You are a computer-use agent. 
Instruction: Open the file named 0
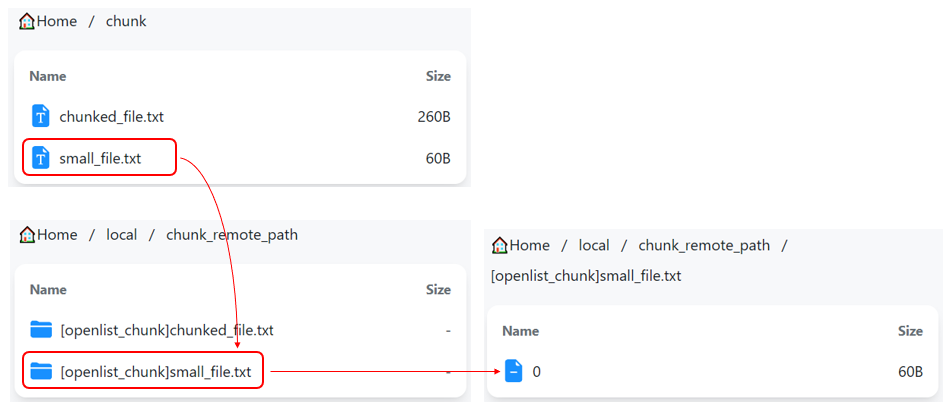pos(537,372)
